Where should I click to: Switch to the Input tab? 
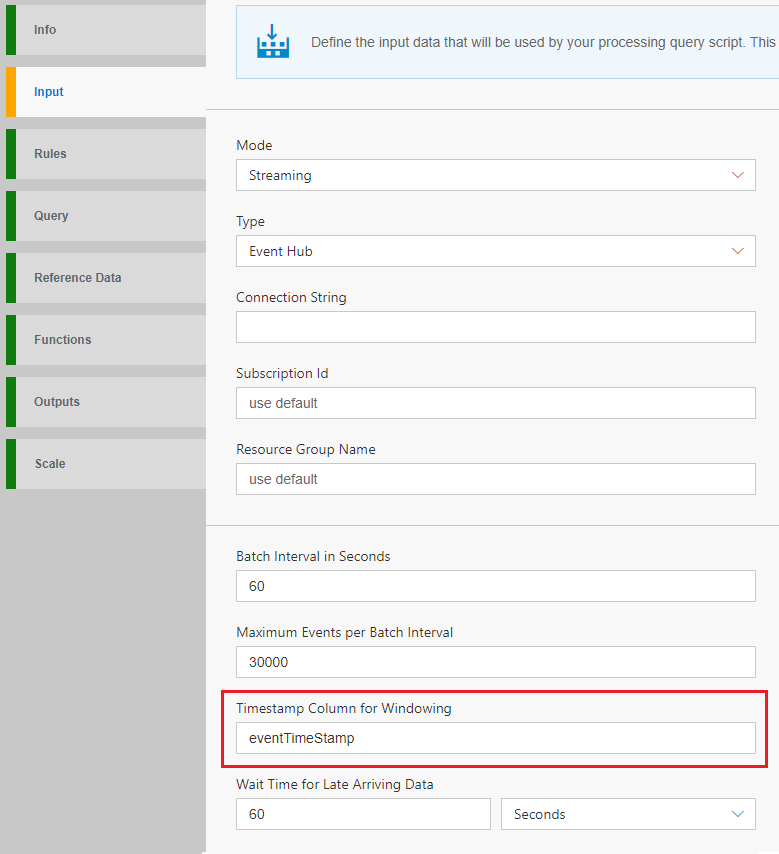click(x=105, y=92)
